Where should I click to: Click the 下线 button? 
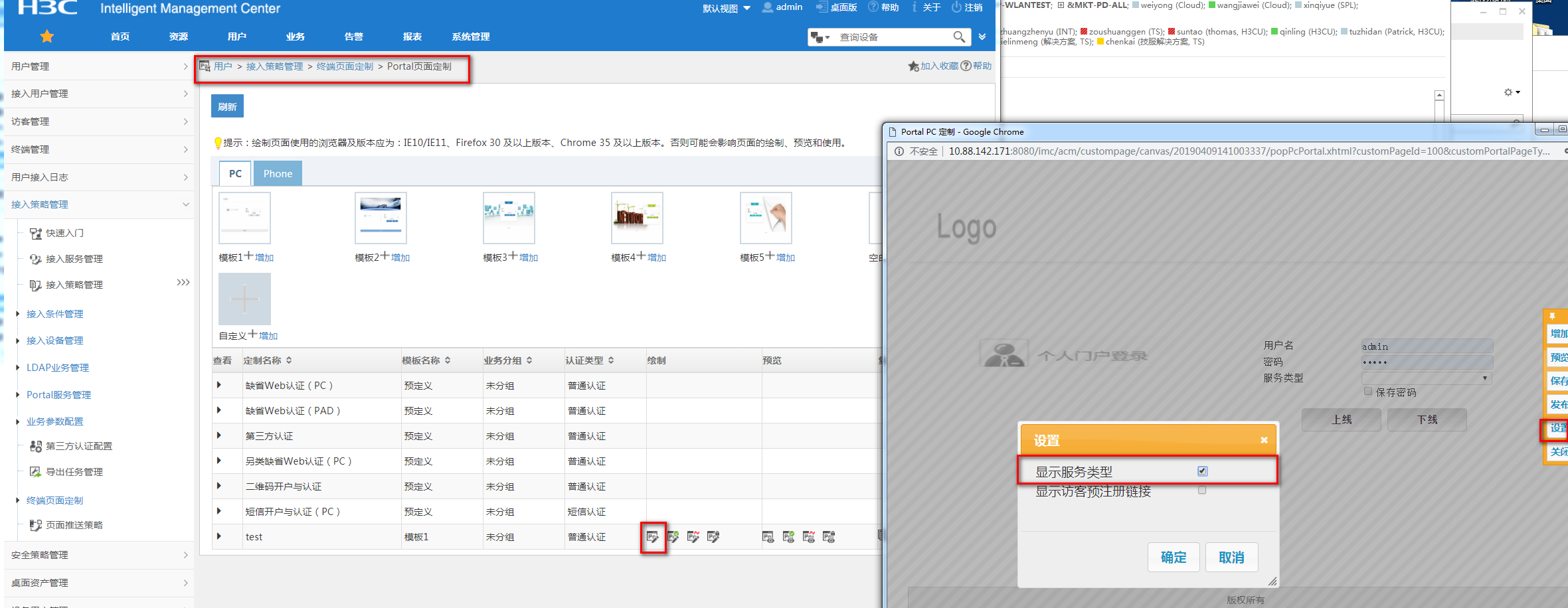coord(1427,419)
